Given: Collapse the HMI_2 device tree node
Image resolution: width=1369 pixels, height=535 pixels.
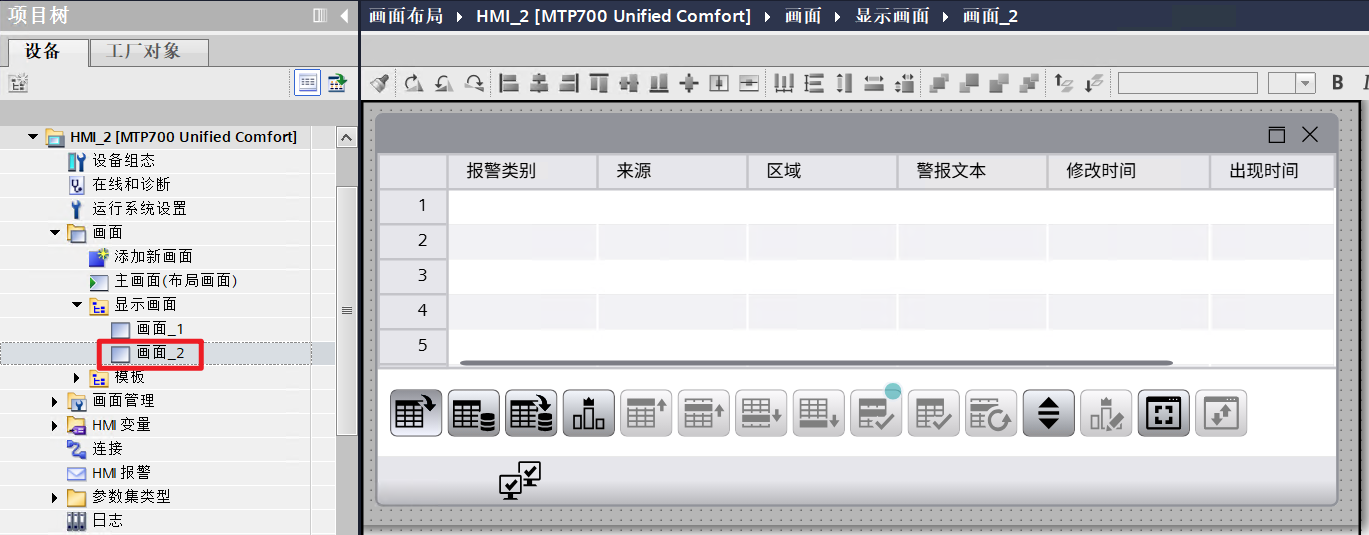Looking at the screenshot, I should (33, 136).
